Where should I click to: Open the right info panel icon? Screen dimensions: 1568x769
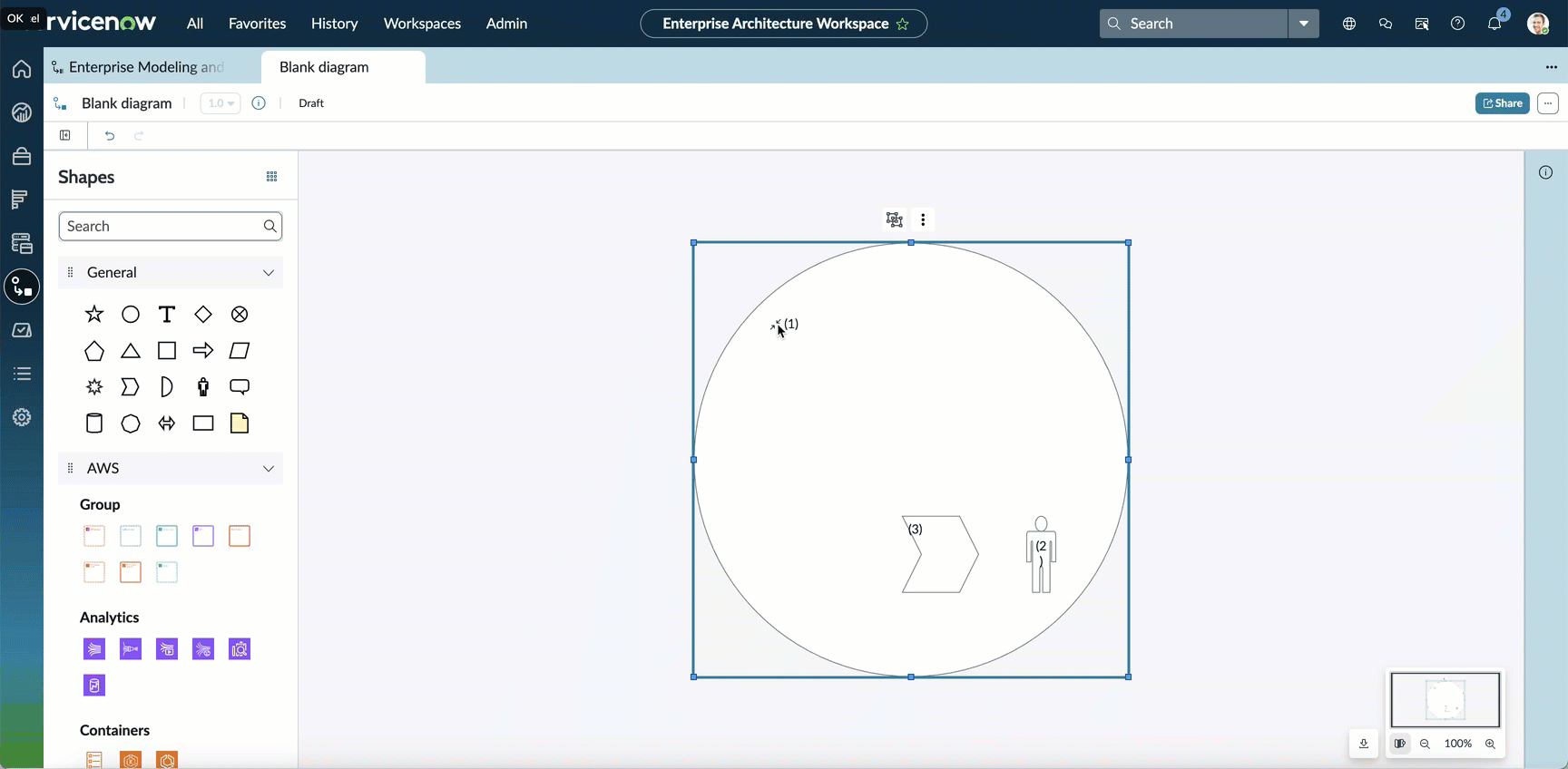1546,172
